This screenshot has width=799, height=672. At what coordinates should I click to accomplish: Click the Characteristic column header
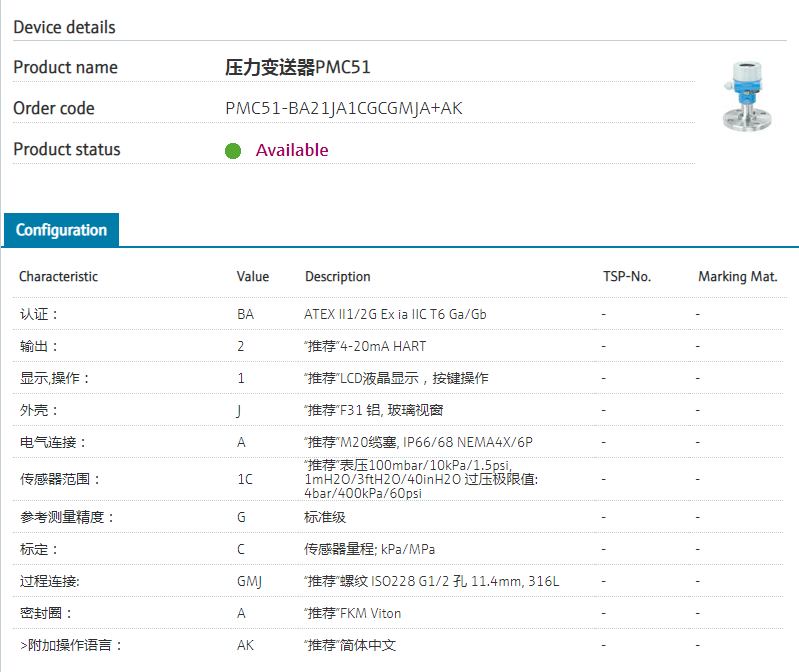(58, 276)
